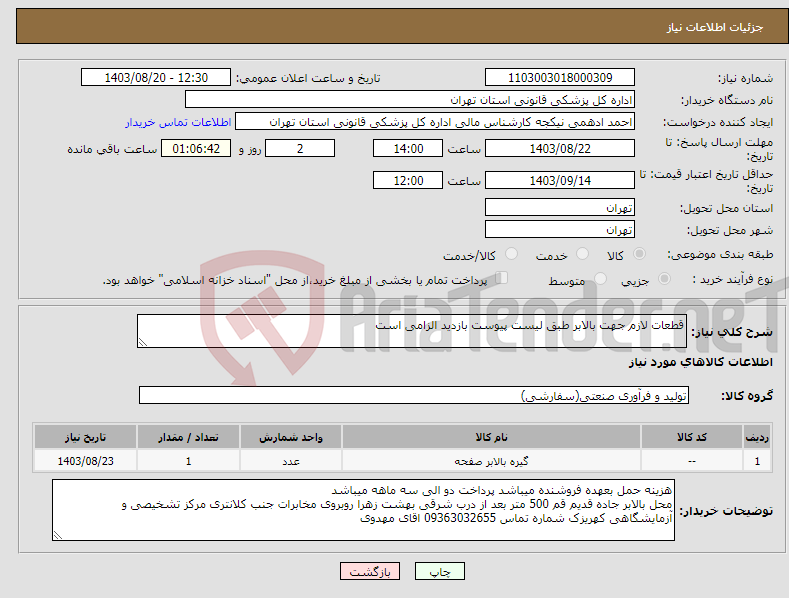Click the کد کالا column header
Image resolution: width=789 pixels, height=598 pixels.
coord(692,437)
